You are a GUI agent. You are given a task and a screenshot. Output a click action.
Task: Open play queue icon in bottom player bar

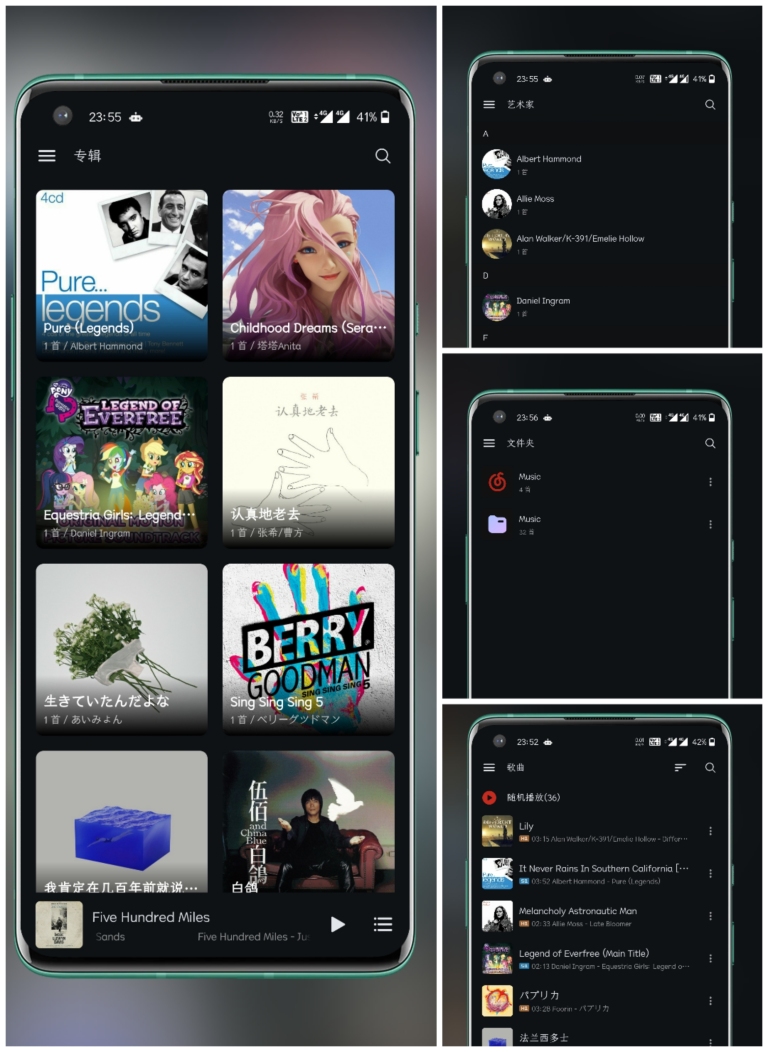click(x=382, y=924)
